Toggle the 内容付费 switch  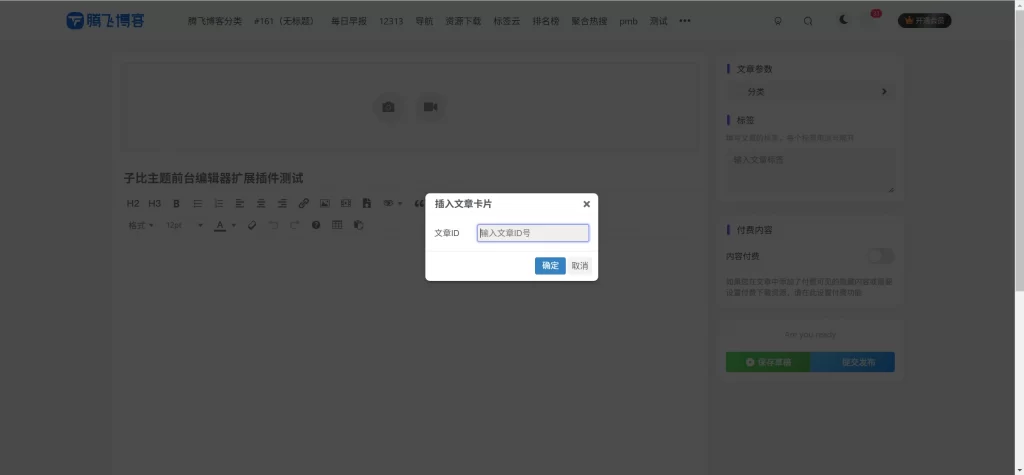tap(880, 257)
